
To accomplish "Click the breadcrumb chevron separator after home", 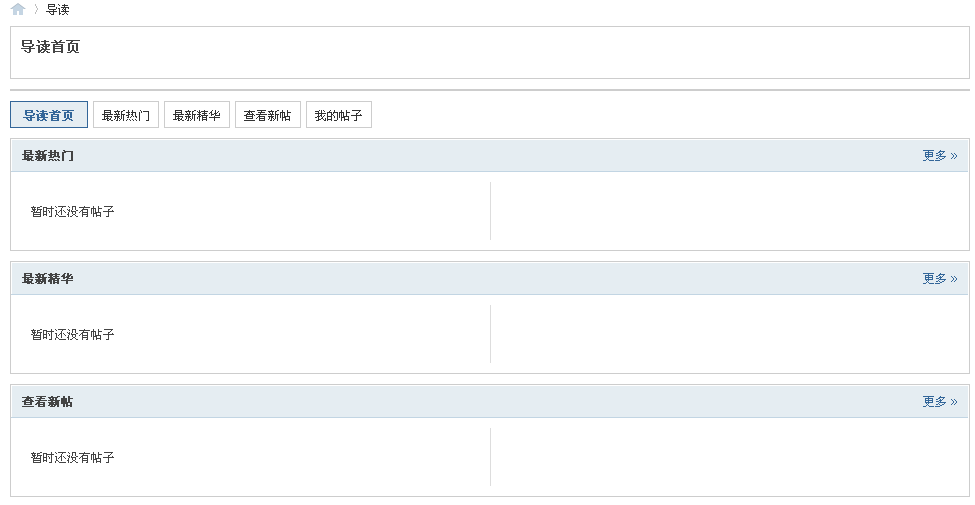I will [36, 9].
